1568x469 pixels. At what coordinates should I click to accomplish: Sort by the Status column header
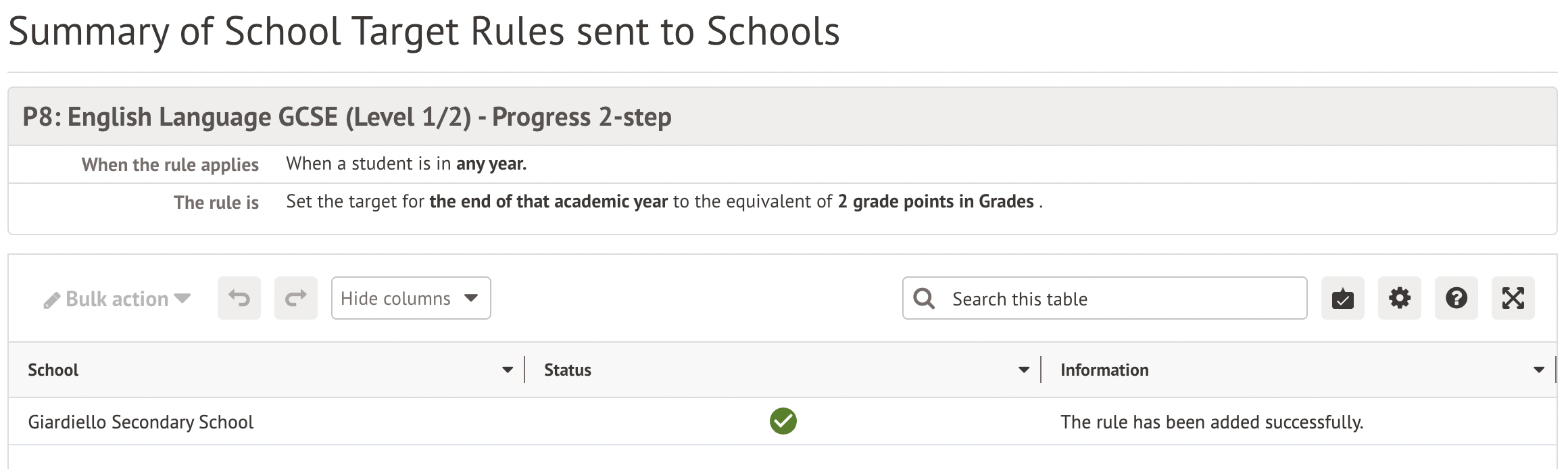point(568,370)
